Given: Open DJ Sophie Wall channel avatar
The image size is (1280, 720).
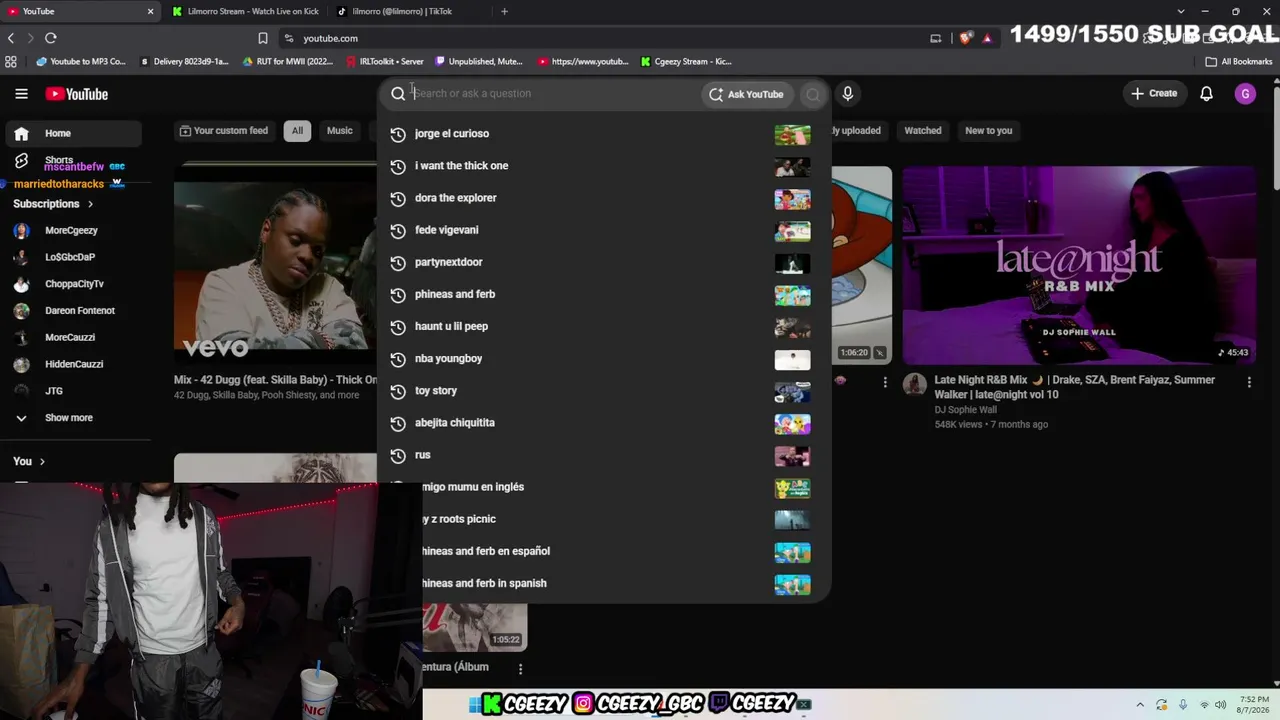Looking at the screenshot, I should (915, 385).
